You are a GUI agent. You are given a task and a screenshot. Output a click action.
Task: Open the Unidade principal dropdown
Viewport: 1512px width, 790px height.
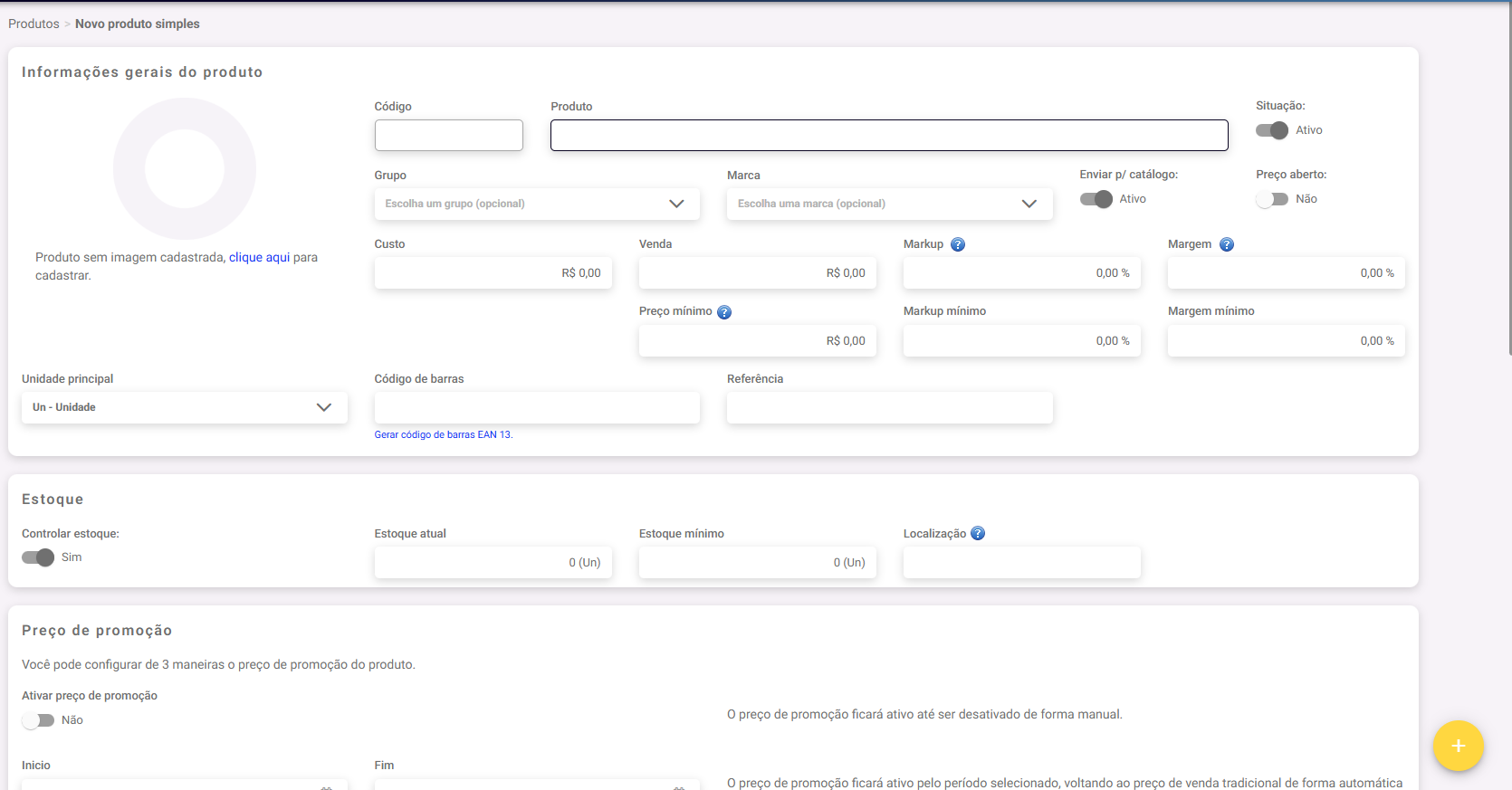coord(184,407)
